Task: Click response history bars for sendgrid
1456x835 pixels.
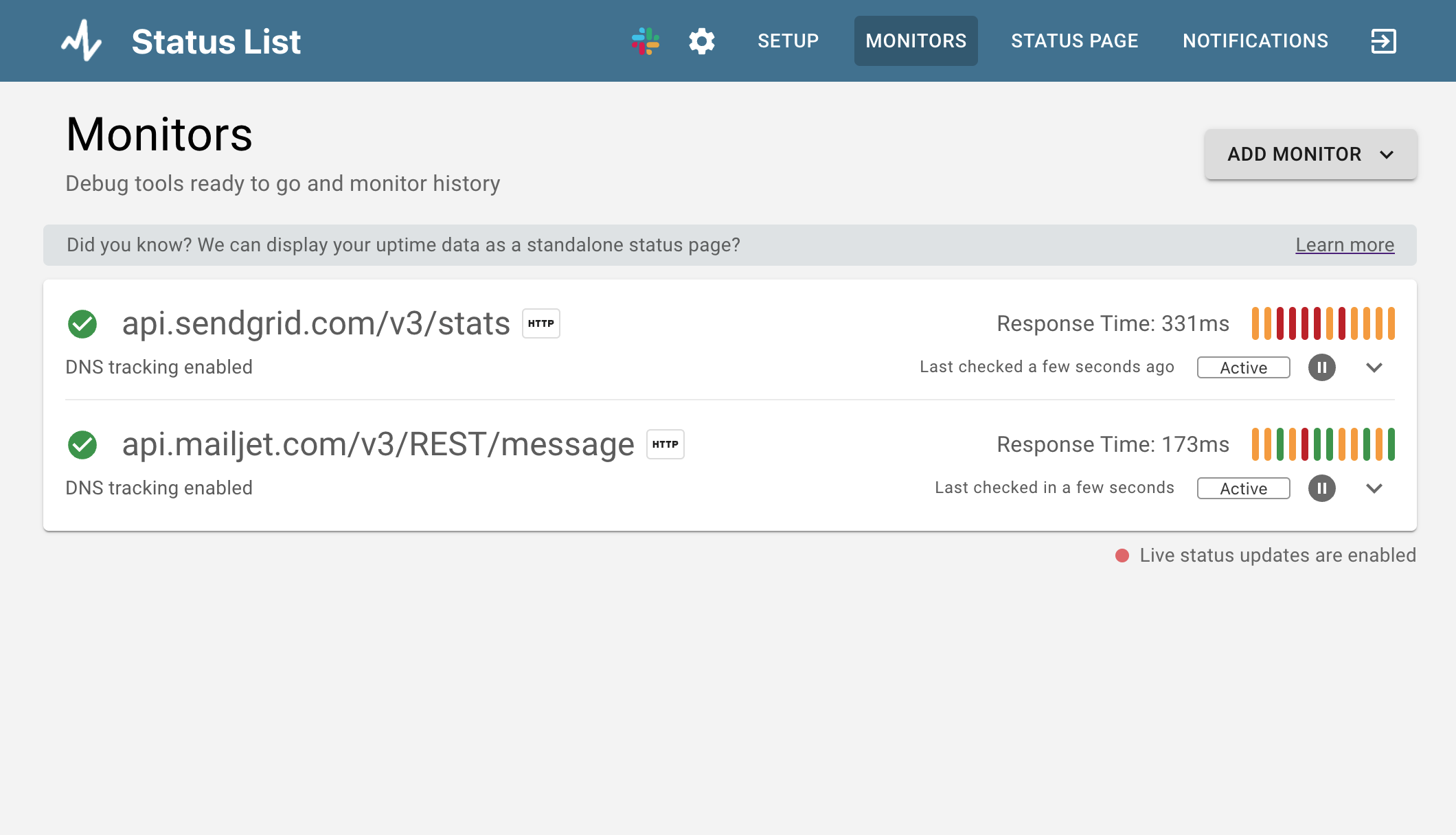Action: (x=1323, y=323)
